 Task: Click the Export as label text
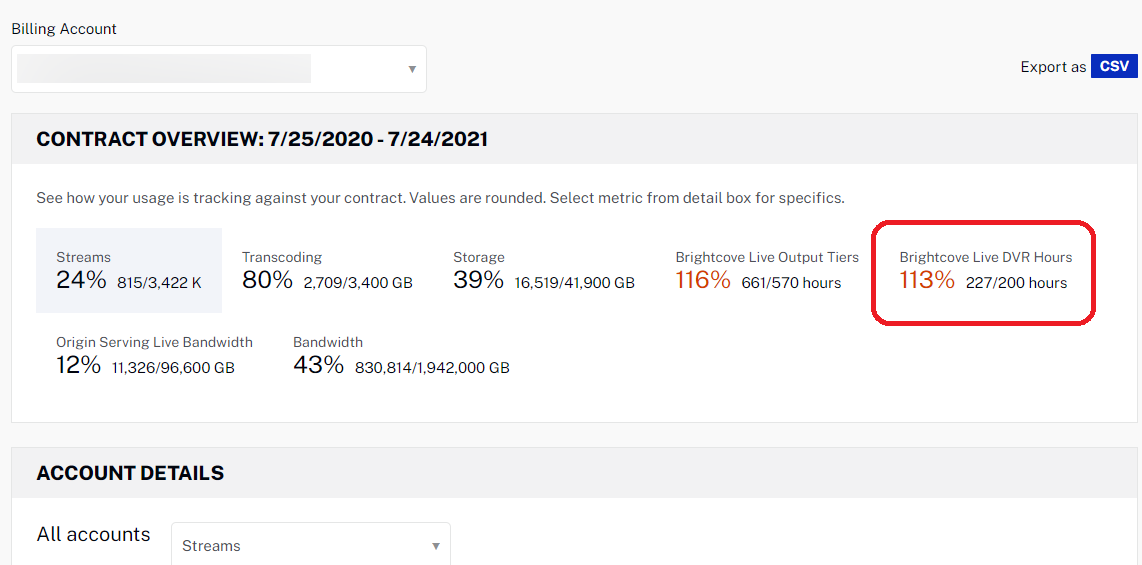pyautogui.click(x=1052, y=67)
